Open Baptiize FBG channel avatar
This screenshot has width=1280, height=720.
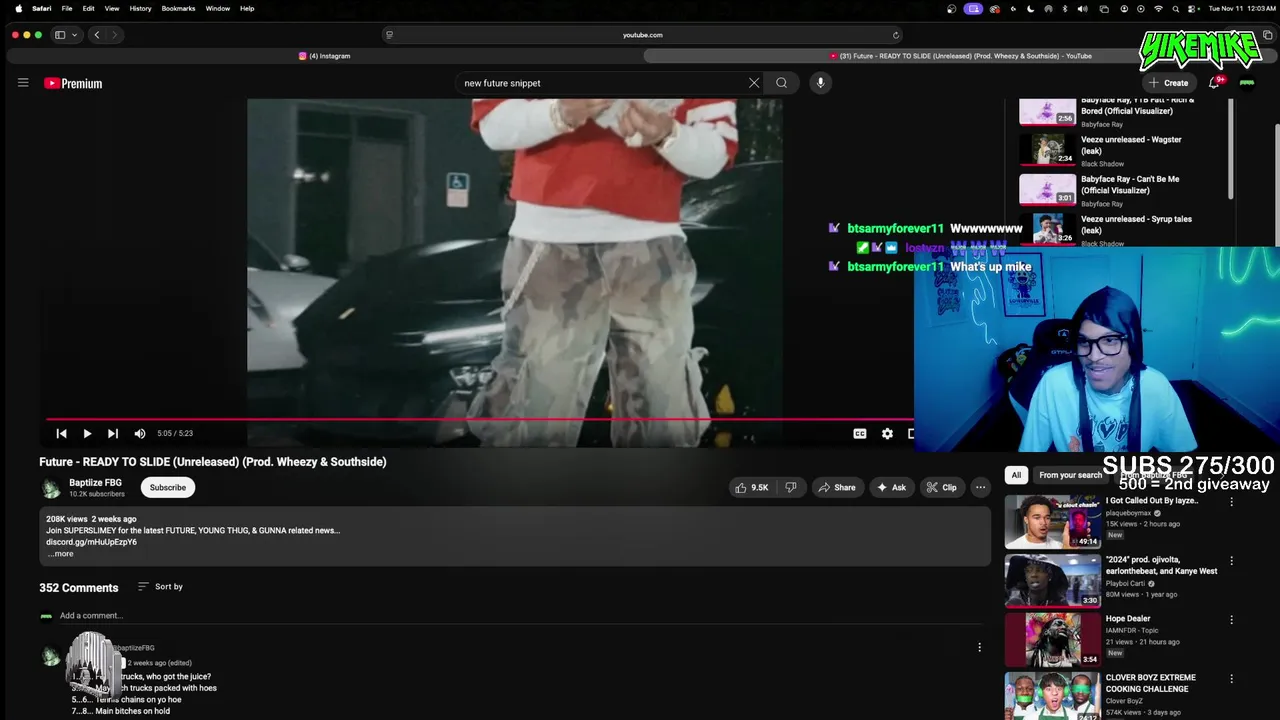(x=51, y=488)
